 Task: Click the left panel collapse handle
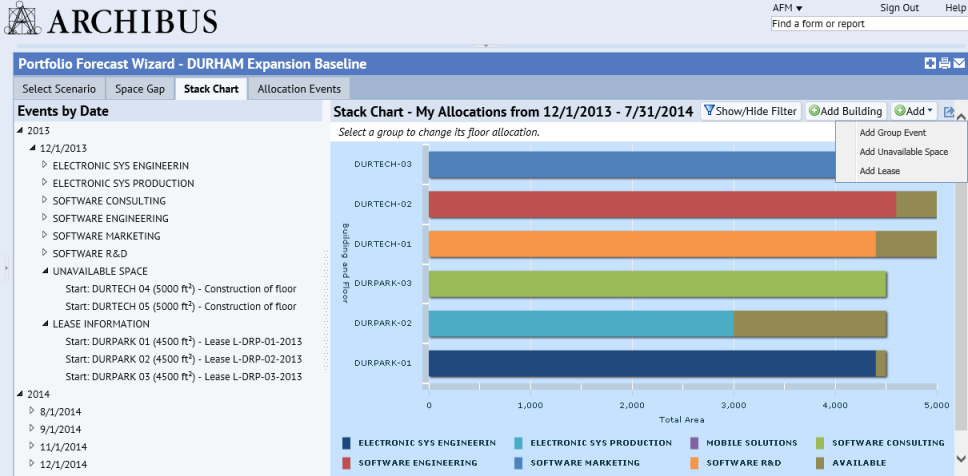click(x=6, y=268)
